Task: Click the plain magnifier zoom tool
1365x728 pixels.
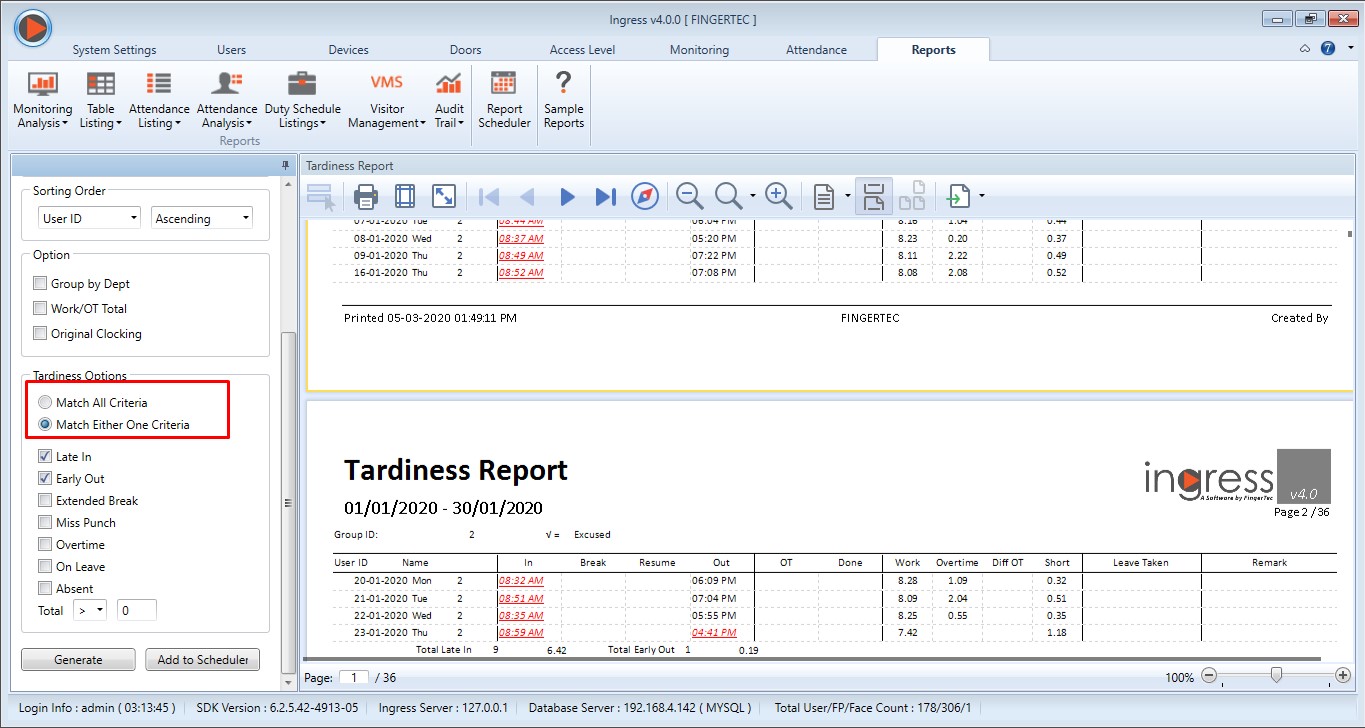Action: pyautogui.click(x=729, y=196)
